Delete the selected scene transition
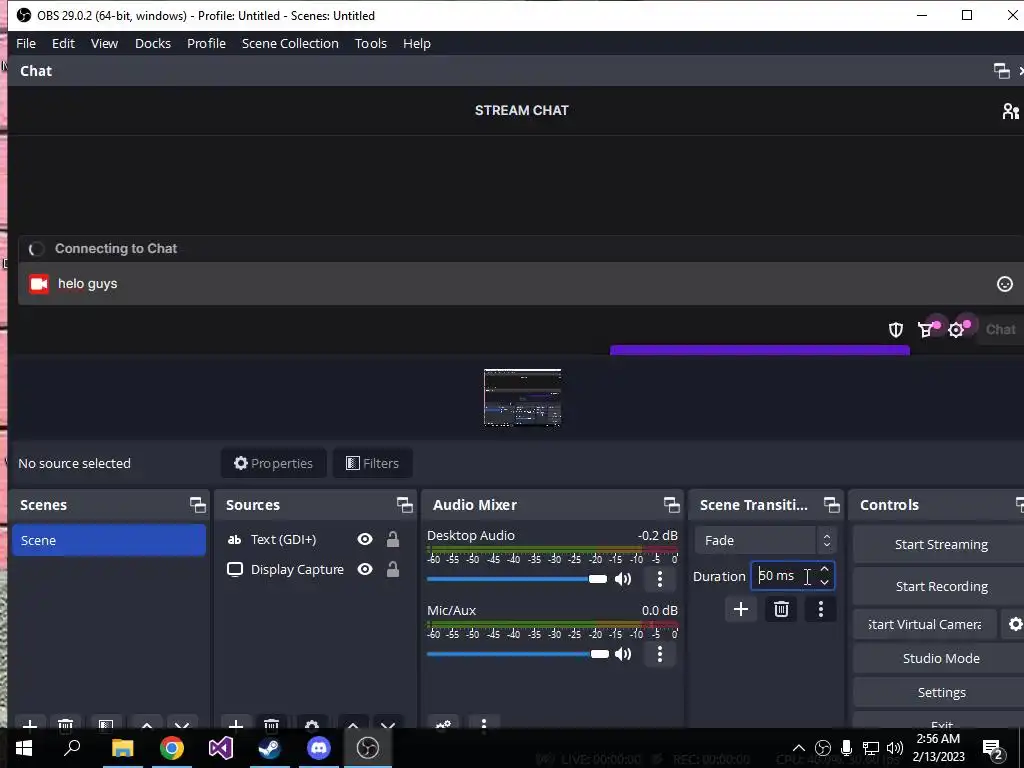1024x768 pixels. (x=781, y=609)
